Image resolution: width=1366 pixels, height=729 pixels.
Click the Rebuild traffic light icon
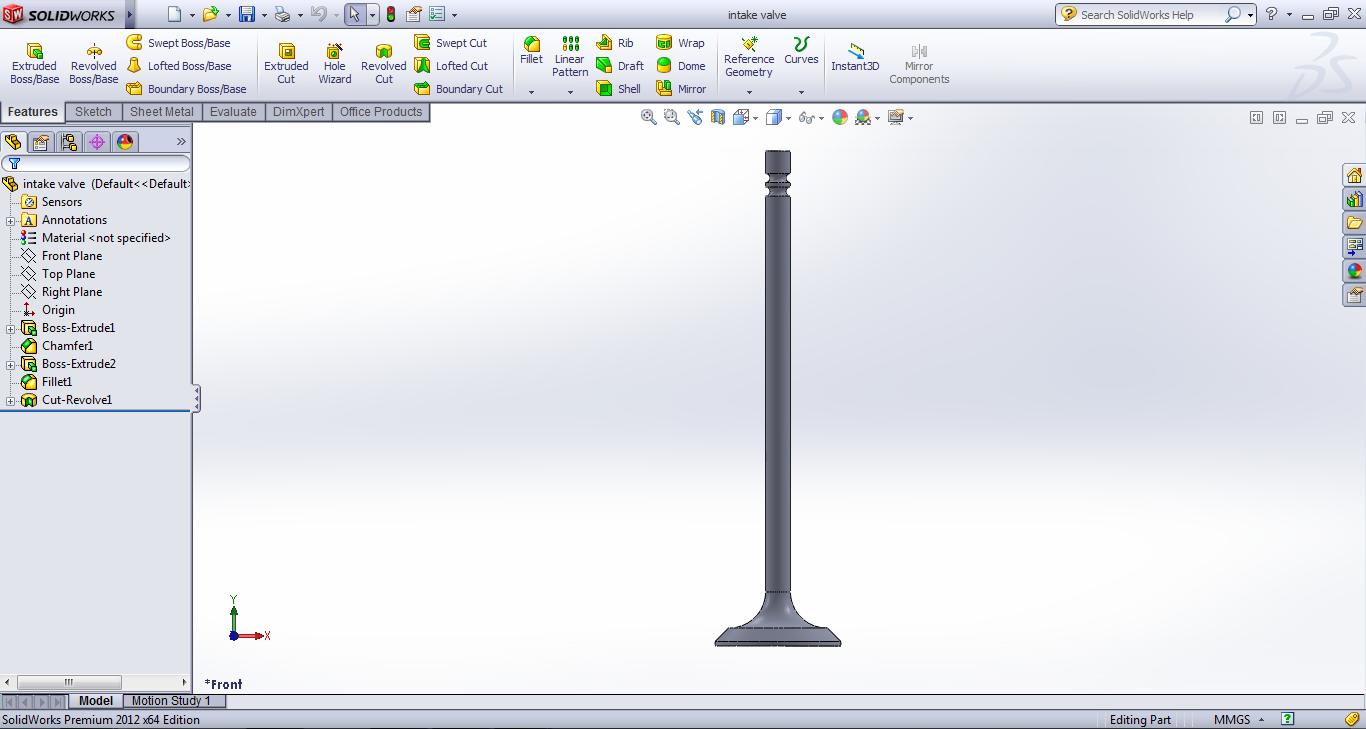(390, 14)
